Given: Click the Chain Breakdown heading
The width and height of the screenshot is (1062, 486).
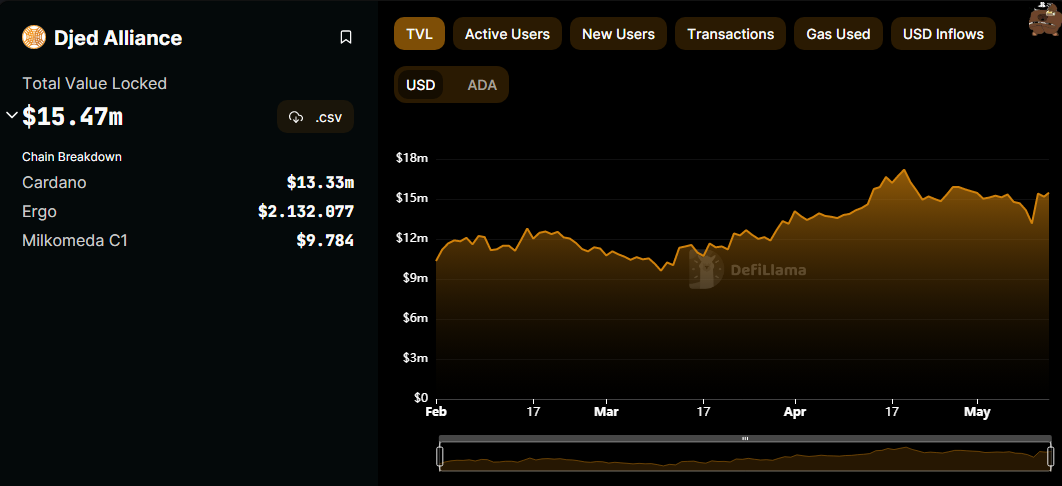Looking at the screenshot, I should [72, 156].
